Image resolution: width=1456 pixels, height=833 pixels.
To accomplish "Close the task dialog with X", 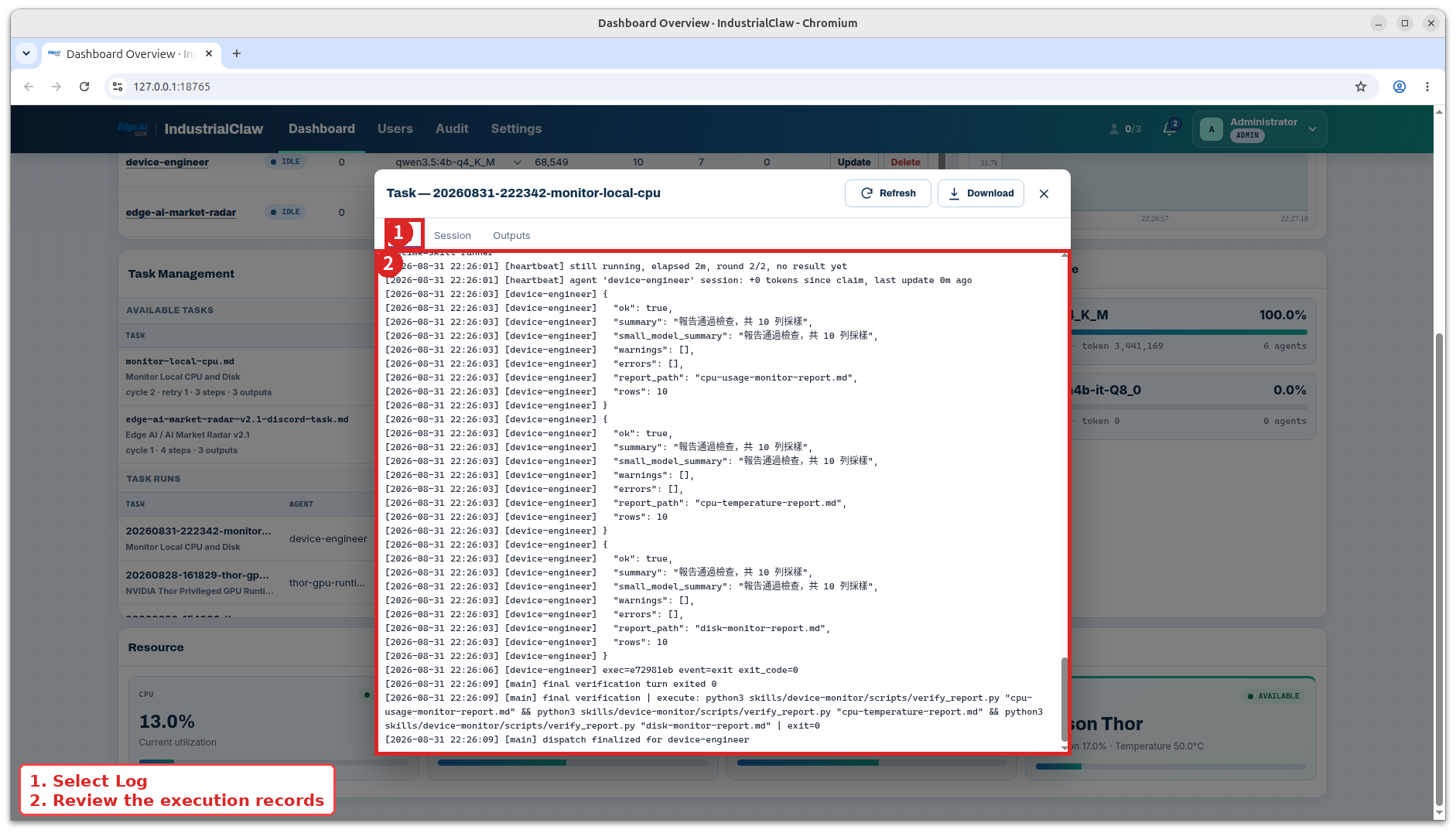I will (1044, 193).
